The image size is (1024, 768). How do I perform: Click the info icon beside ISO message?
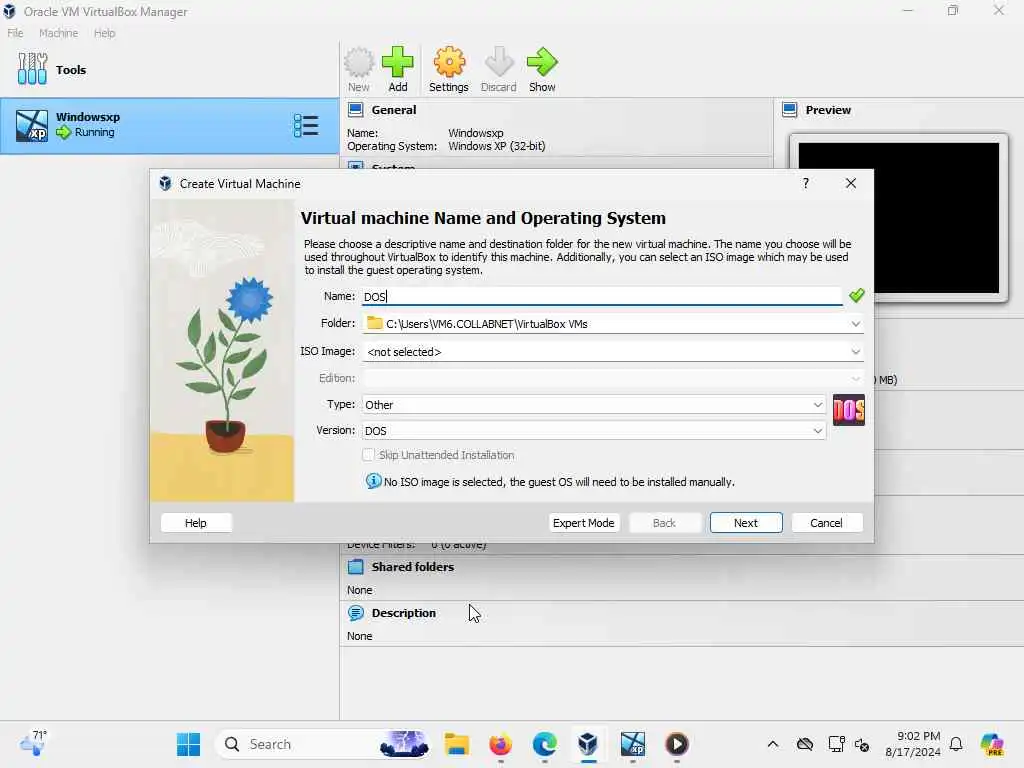click(x=374, y=481)
